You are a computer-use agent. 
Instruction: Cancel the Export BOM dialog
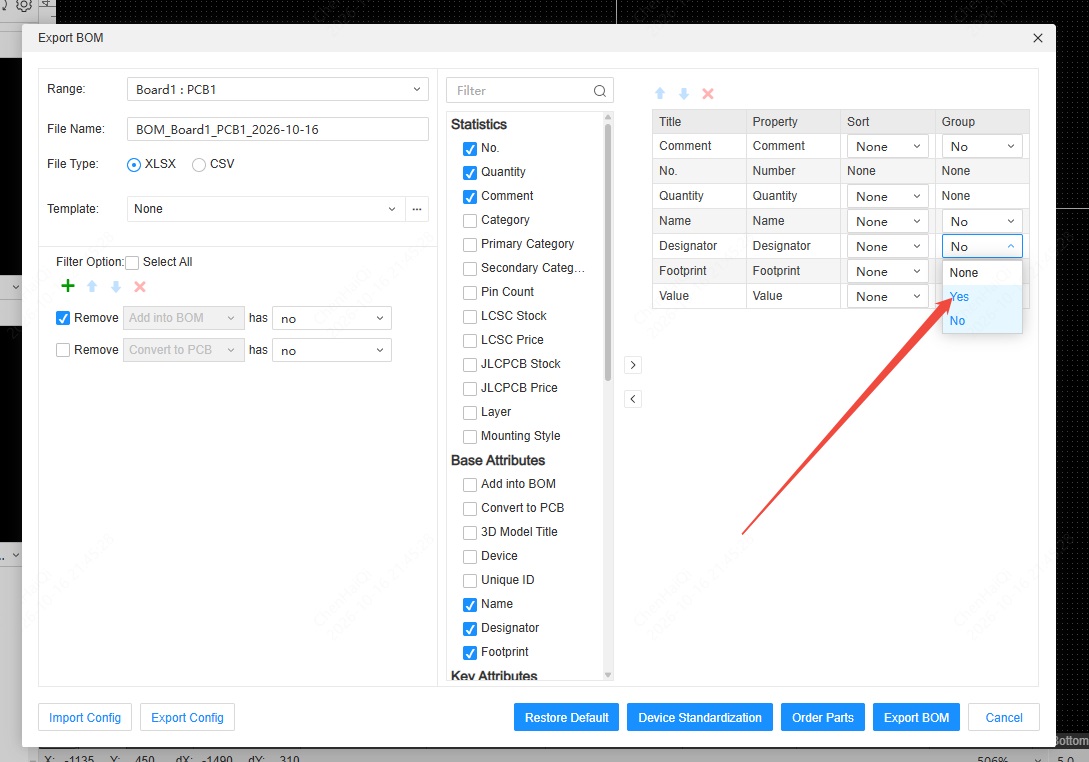pyautogui.click(x=1004, y=718)
